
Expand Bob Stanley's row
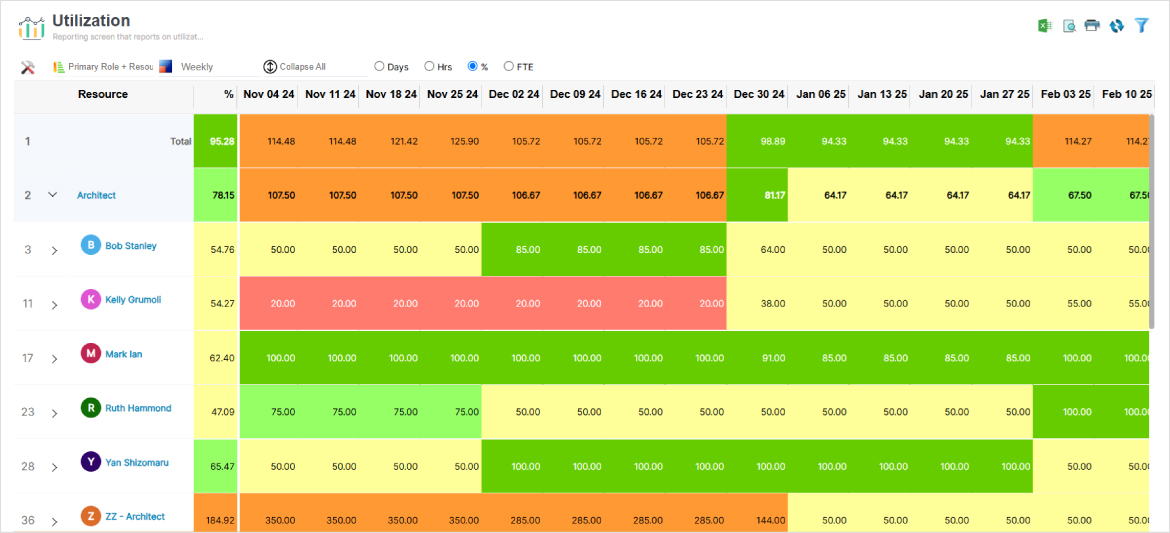pyautogui.click(x=54, y=251)
